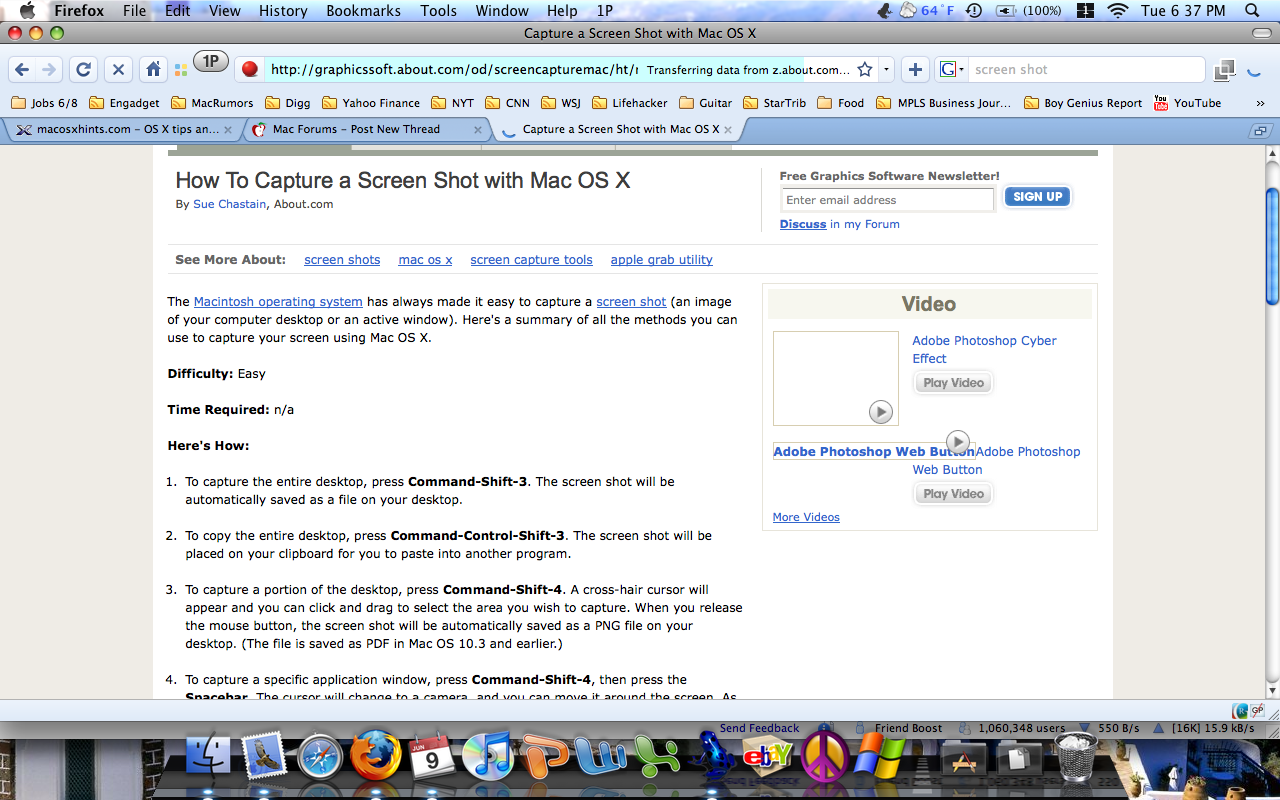This screenshot has height=800, width=1280.
Task: Click the Send Feedback status bar link
Action: tap(760, 728)
